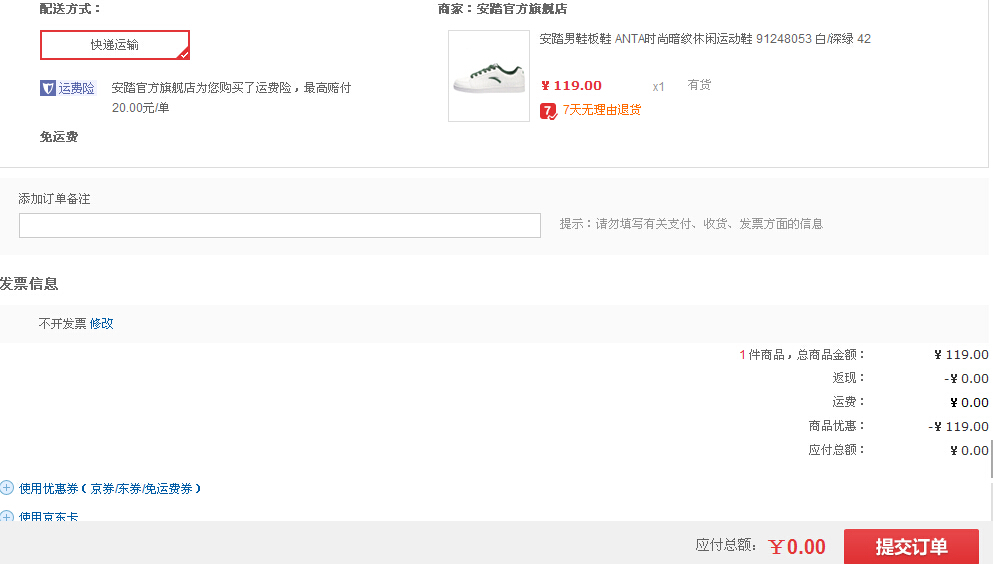Click 修改 to edit invoice info
This screenshot has width=993, height=564.
point(101,323)
